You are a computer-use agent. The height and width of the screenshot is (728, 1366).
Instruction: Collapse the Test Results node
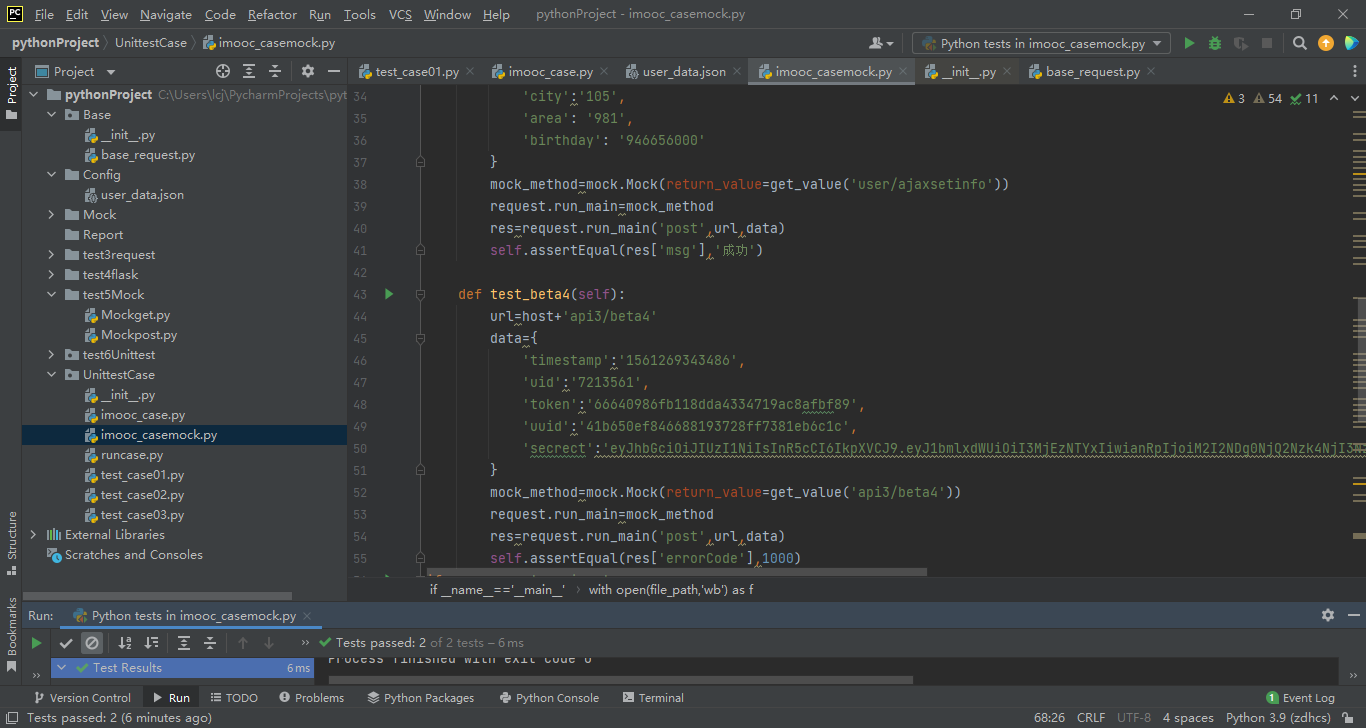(62, 668)
